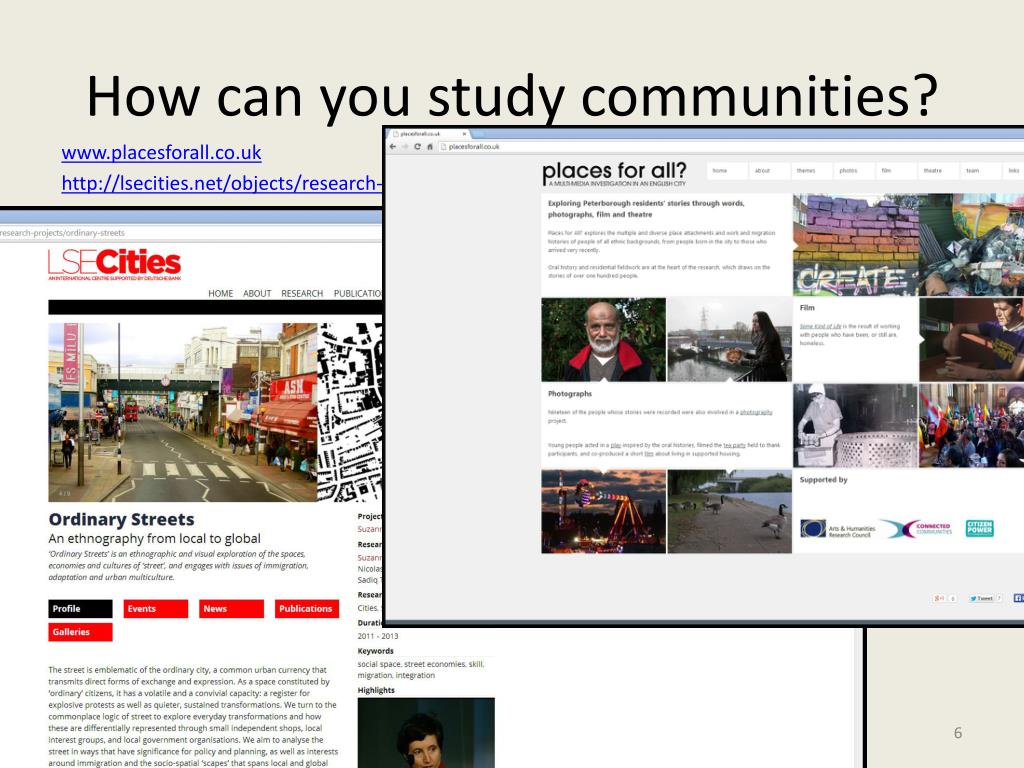Click the Citizen Power logo
Screen dimensions: 1024x768
coord(980,528)
